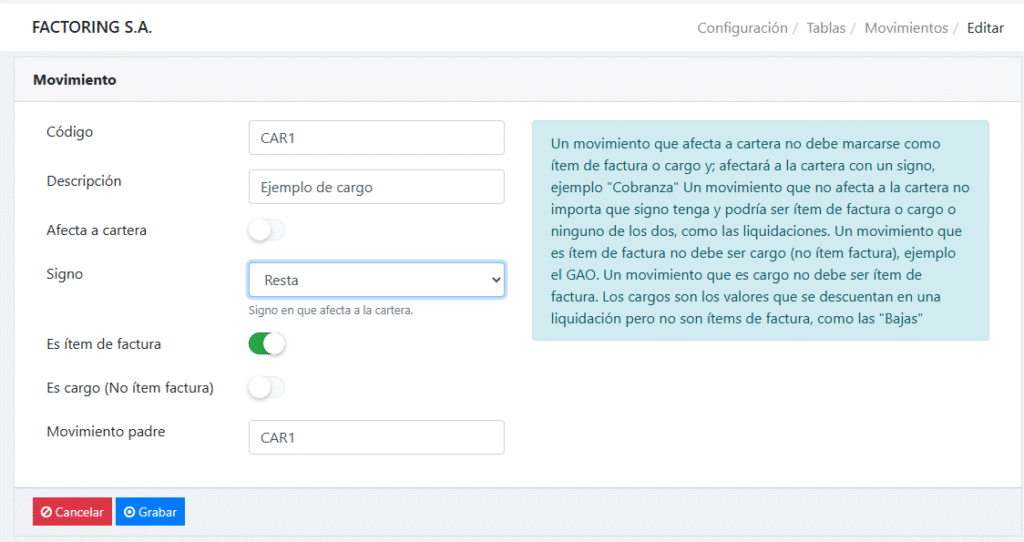Open the Signo dropdown showing Resta

(x=376, y=281)
